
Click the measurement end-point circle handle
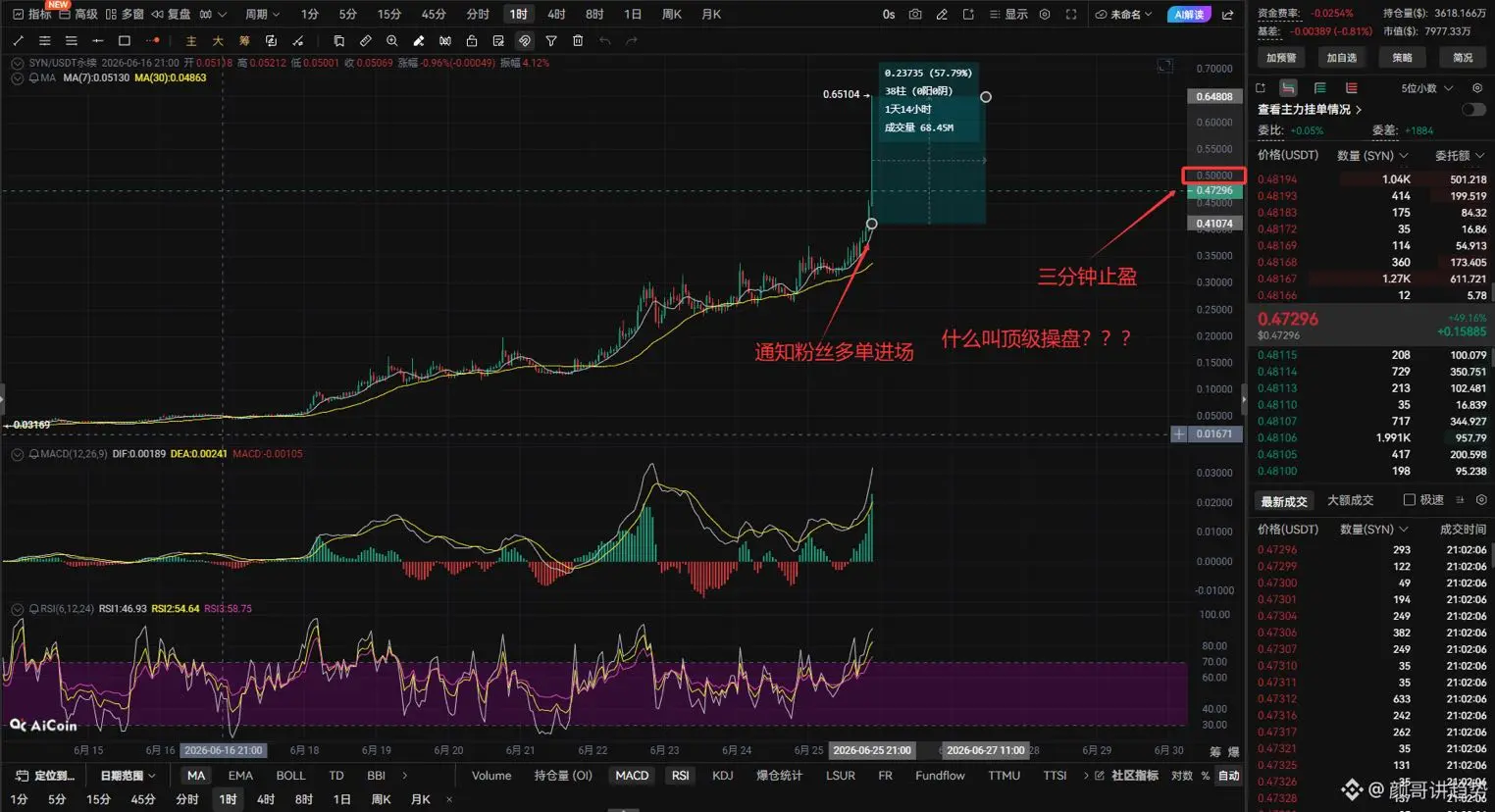tap(986, 97)
